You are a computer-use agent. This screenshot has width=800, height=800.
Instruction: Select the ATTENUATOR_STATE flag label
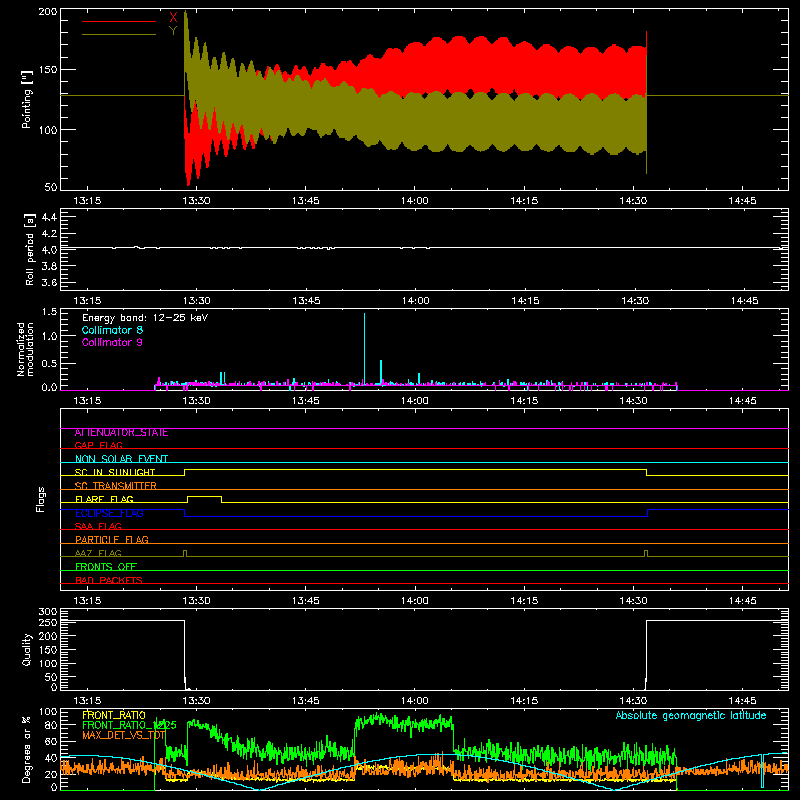(x=121, y=433)
